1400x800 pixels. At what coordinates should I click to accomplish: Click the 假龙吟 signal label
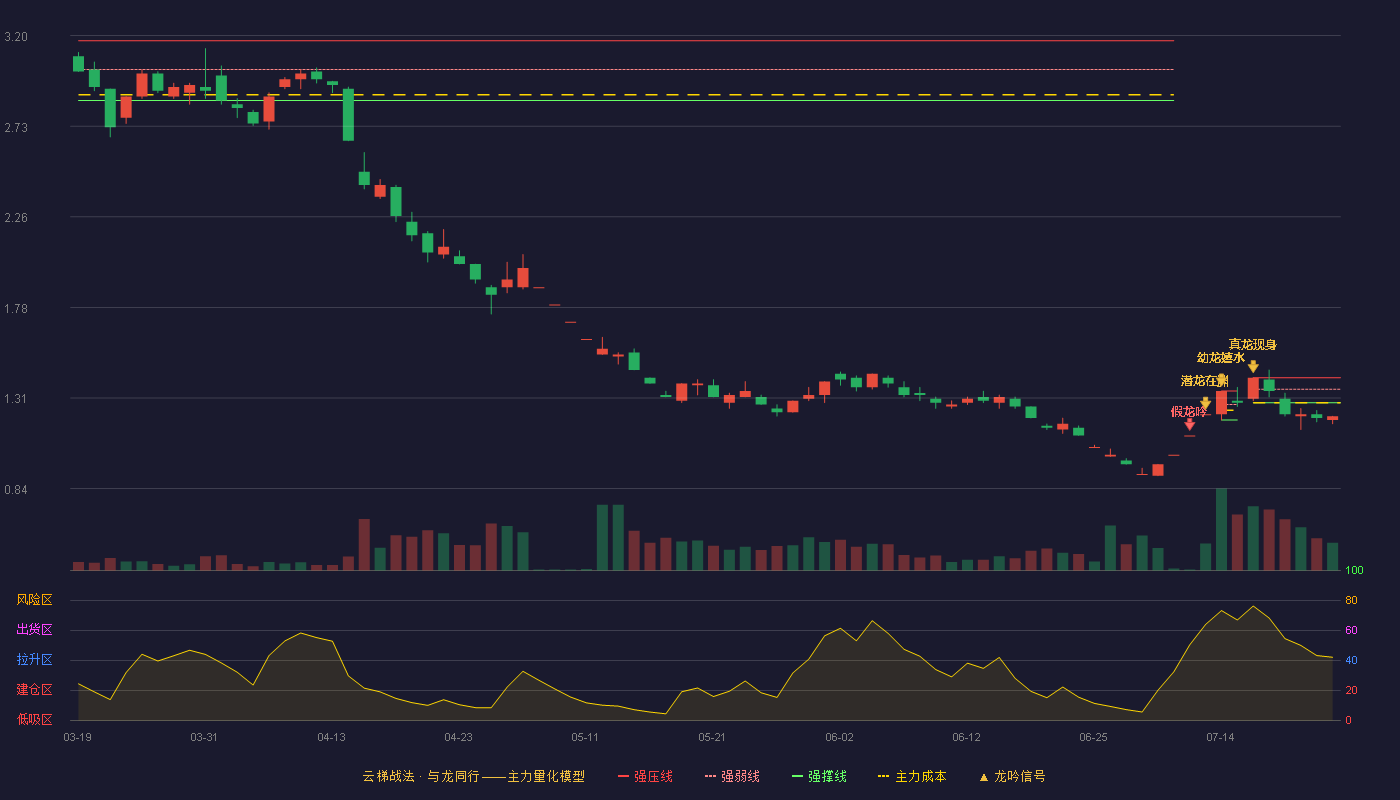coord(1189,412)
